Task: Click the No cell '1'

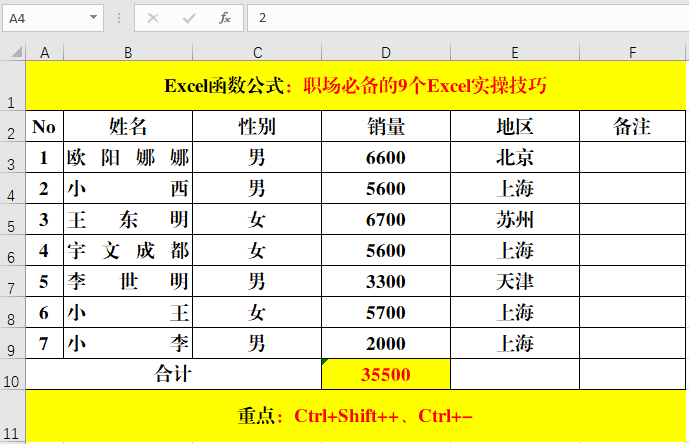Action: (x=44, y=157)
